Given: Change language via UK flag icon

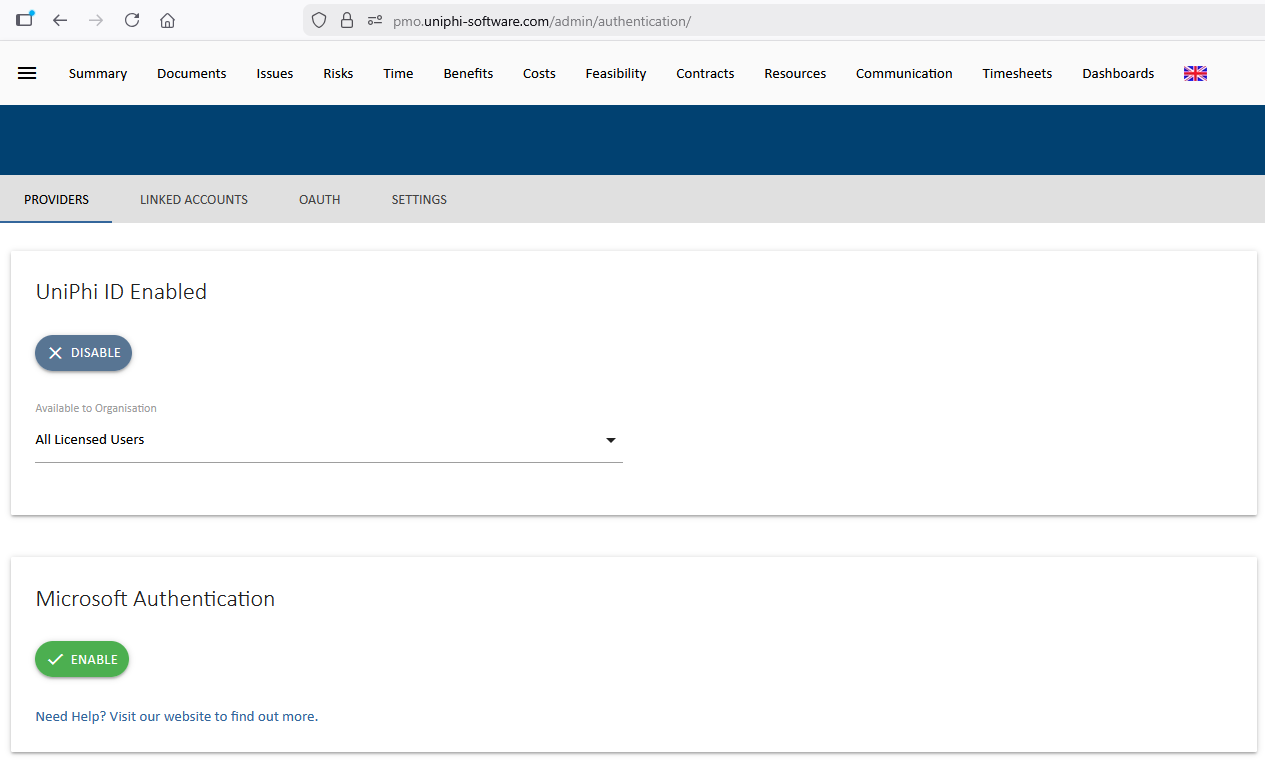Looking at the screenshot, I should click(1195, 73).
